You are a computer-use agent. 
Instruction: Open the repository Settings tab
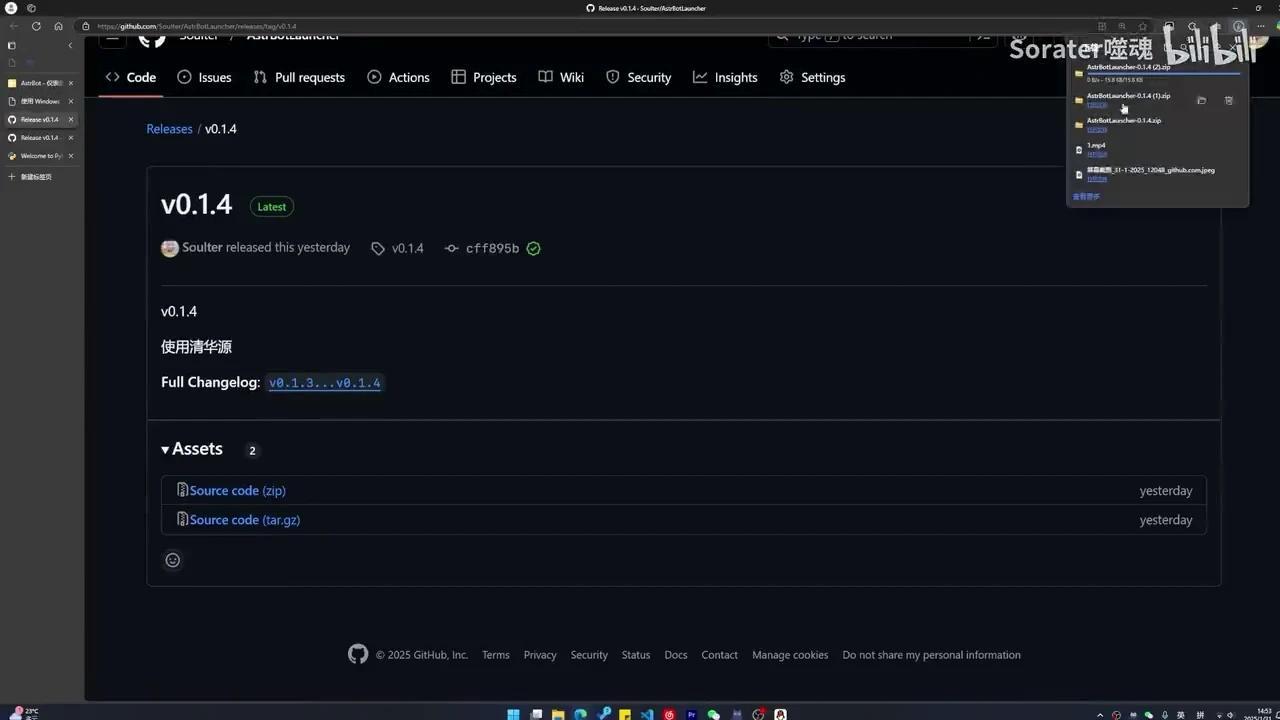[812, 77]
